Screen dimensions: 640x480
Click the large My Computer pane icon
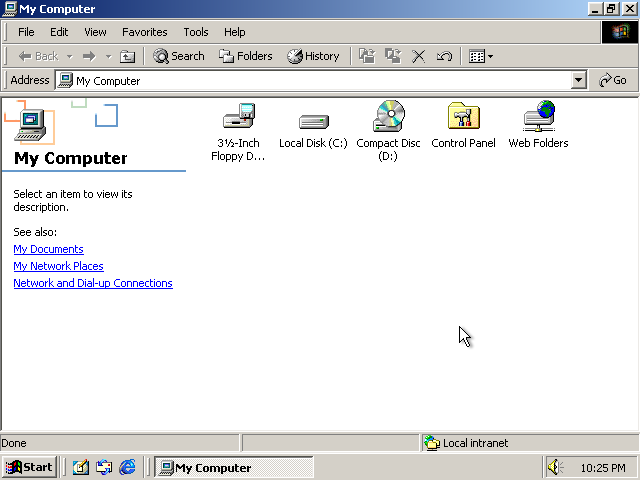click(x=30, y=125)
